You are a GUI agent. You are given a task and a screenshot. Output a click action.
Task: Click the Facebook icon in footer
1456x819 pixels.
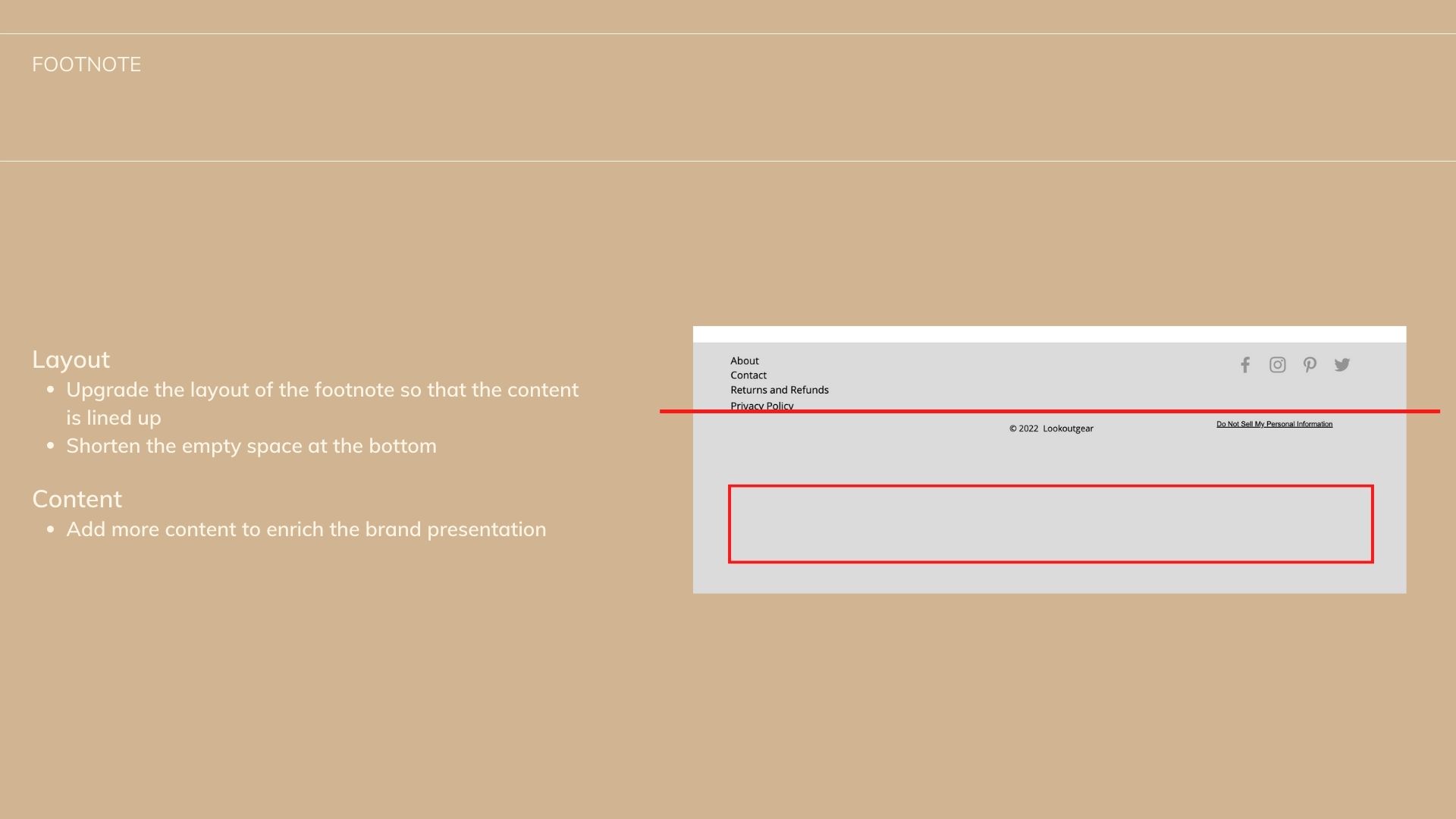[x=1244, y=366]
